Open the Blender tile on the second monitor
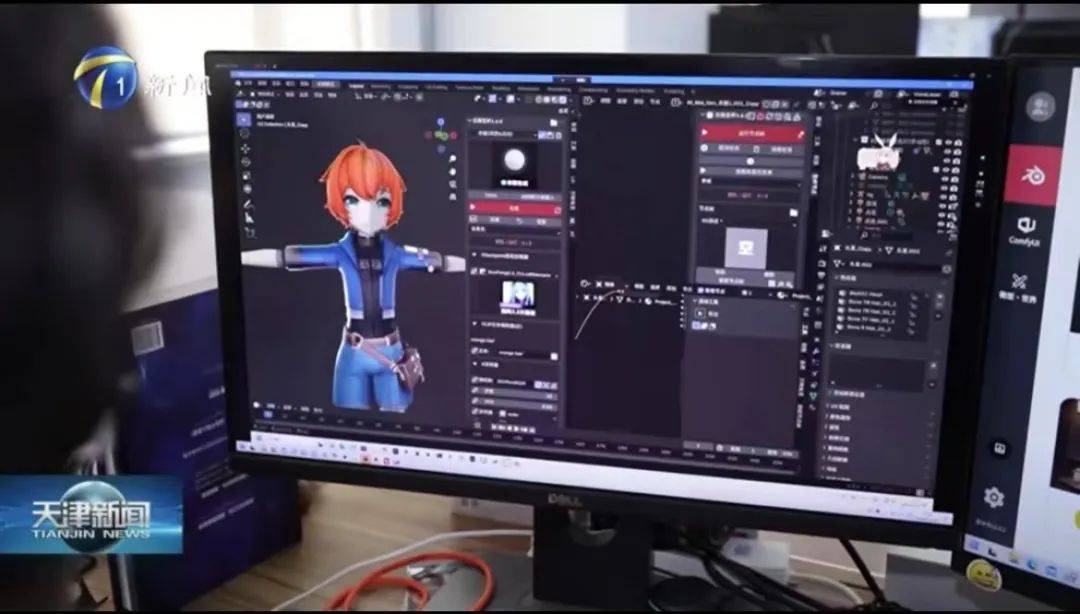The image size is (1080, 614). (1032, 176)
